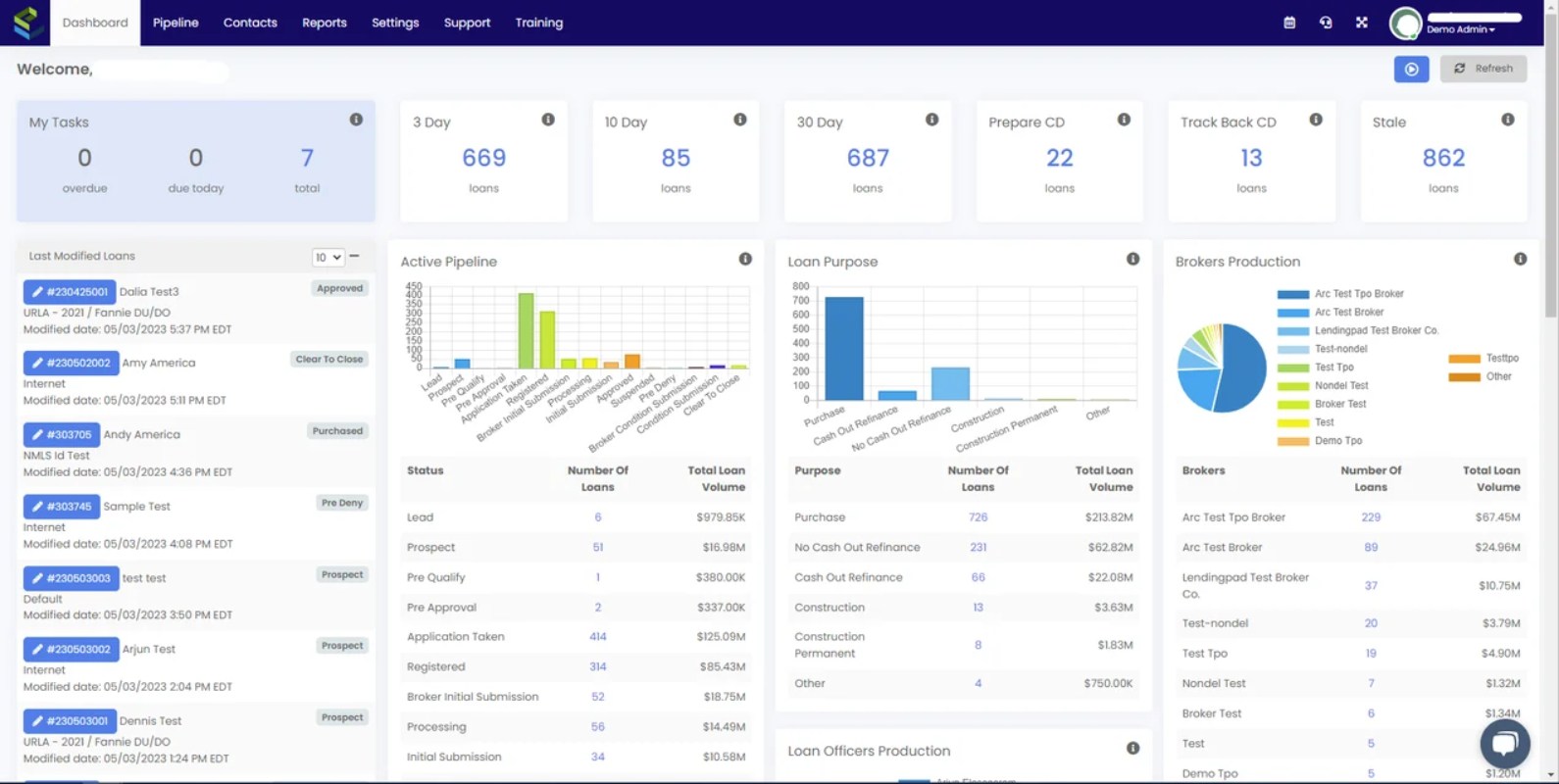Click the Purchase bar in Loan Purpose chart
The height and width of the screenshot is (784, 1559).
pos(844,348)
